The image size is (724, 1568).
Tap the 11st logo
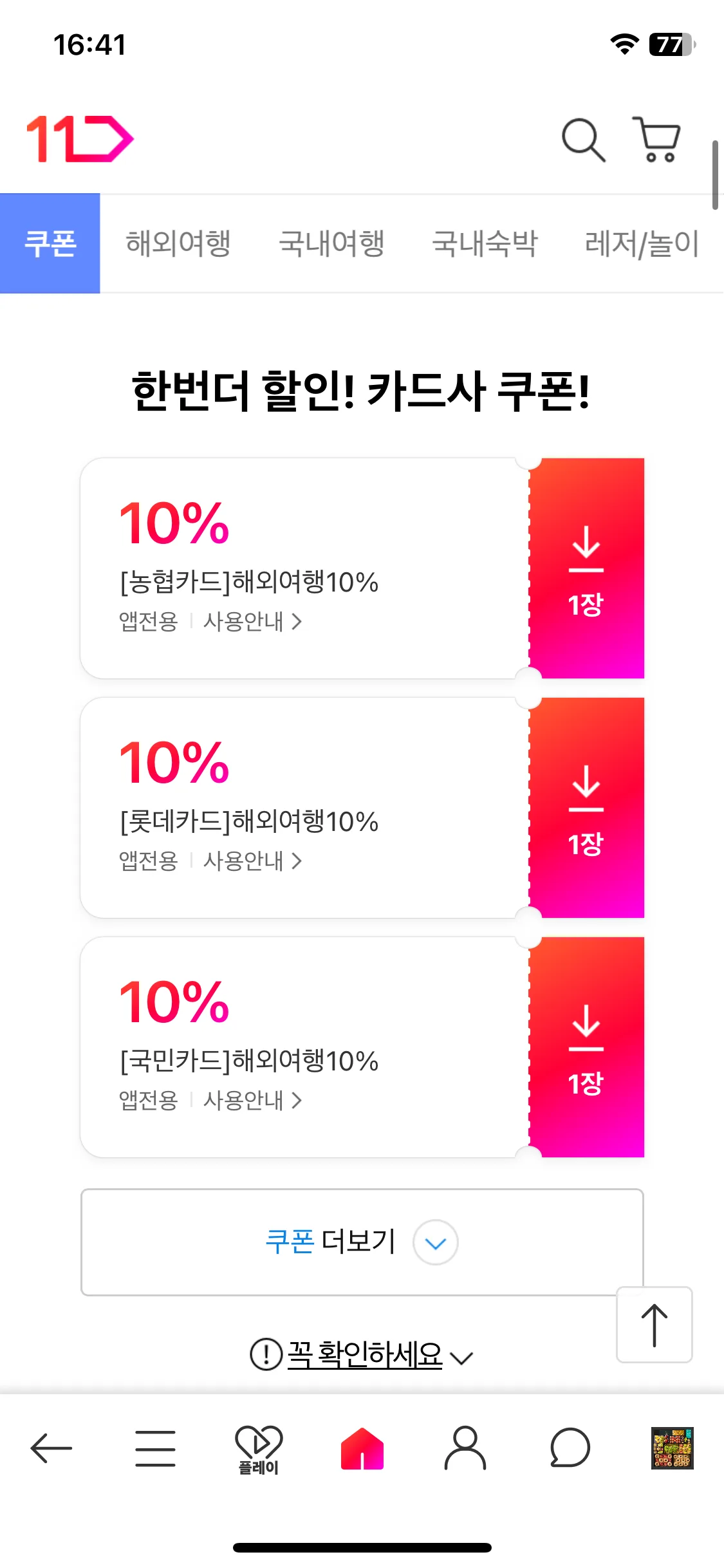pyautogui.click(x=80, y=139)
